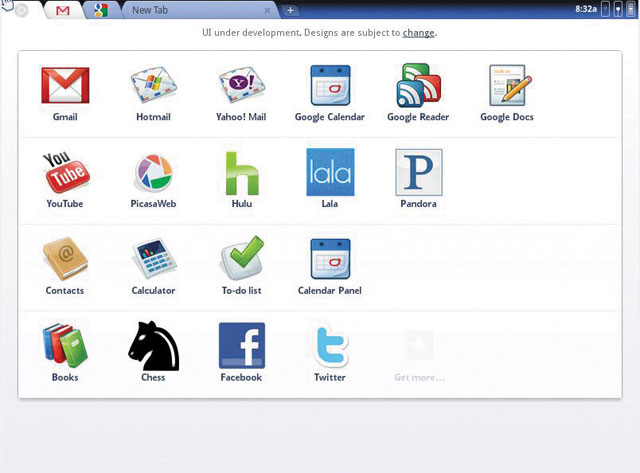This screenshot has height=473, width=640.
Task: Select the New Tab tab
Action: 200,10
